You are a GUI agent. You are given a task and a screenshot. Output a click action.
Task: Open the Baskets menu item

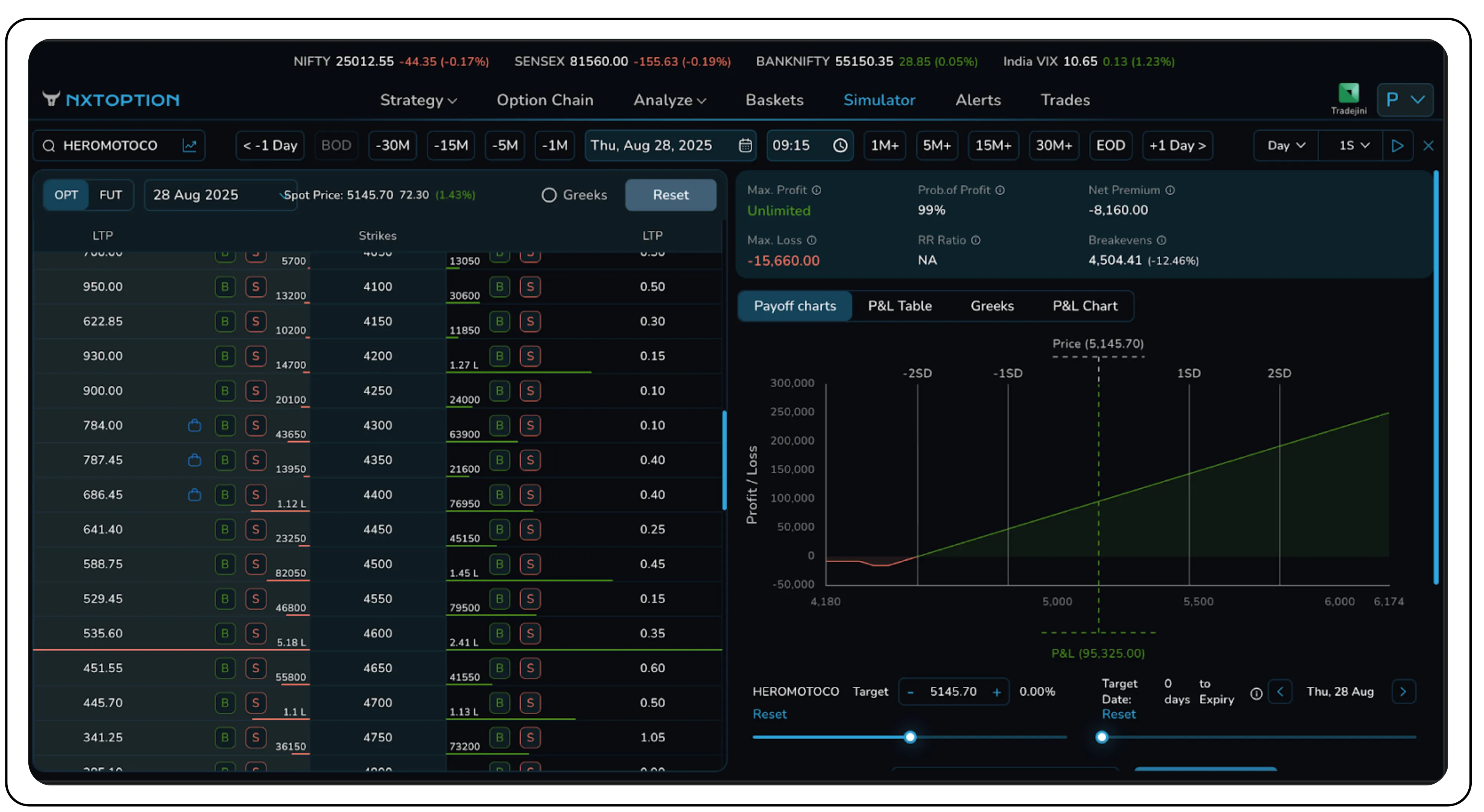[x=774, y=100]
